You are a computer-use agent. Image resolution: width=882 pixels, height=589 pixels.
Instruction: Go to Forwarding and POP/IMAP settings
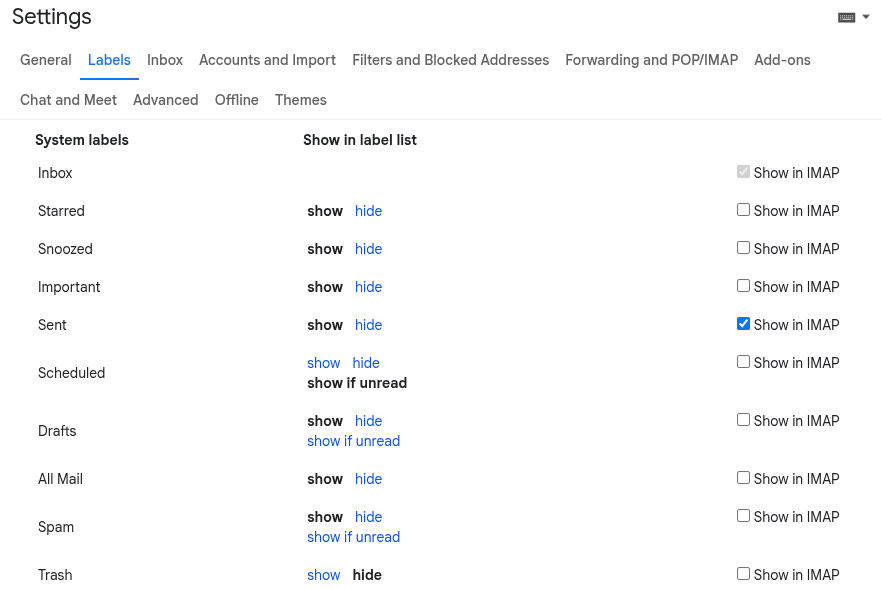click(x=651, y=60)
